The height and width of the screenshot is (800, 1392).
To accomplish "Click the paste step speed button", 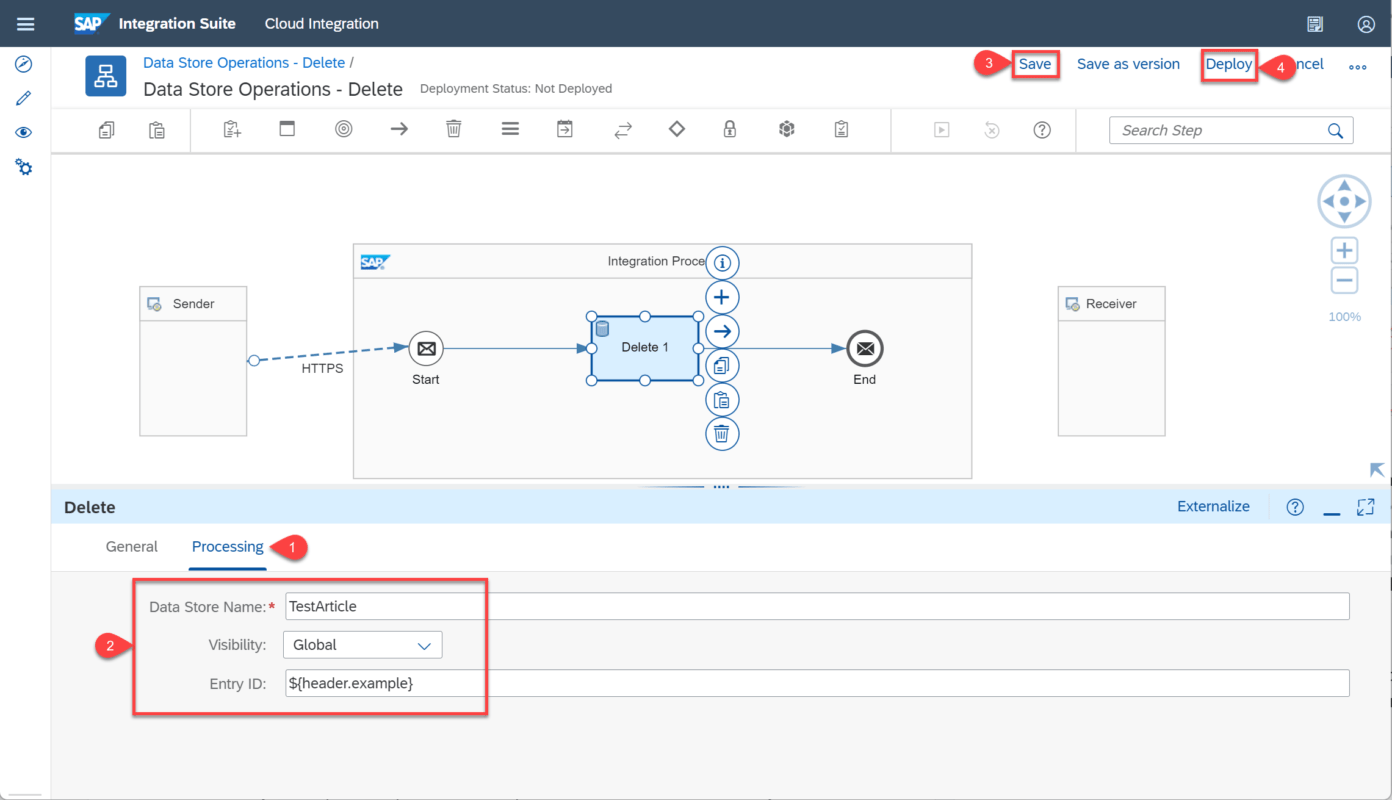I will pos(722,400).
